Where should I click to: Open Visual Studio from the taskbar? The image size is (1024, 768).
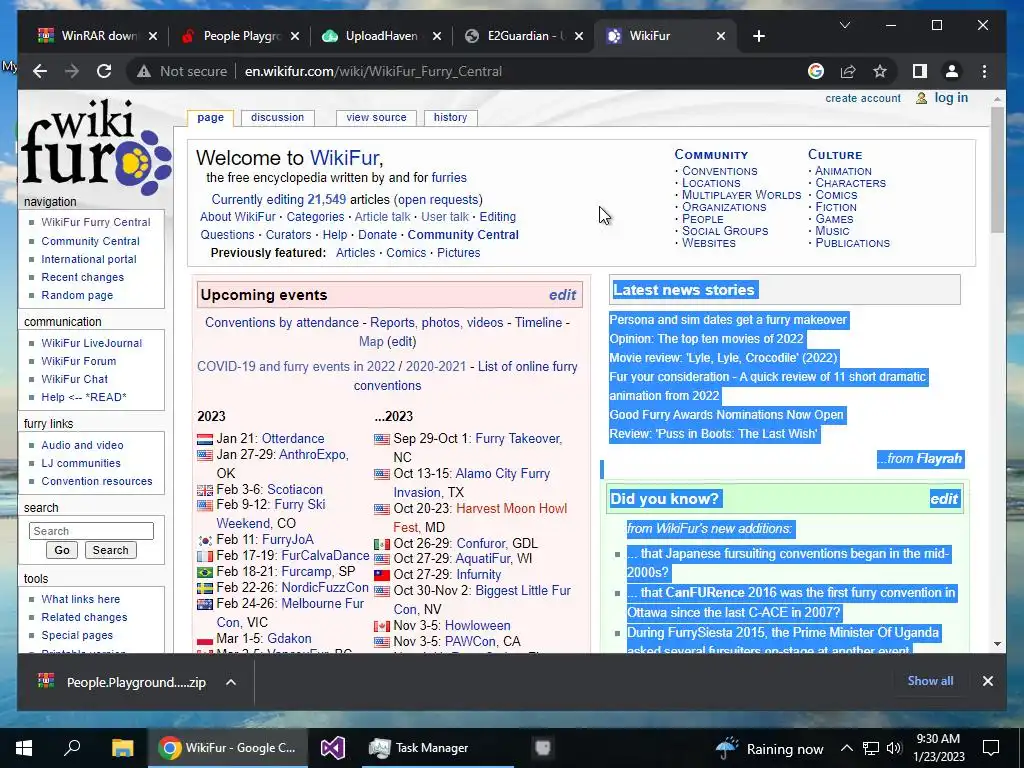click(x=332, y=748)
